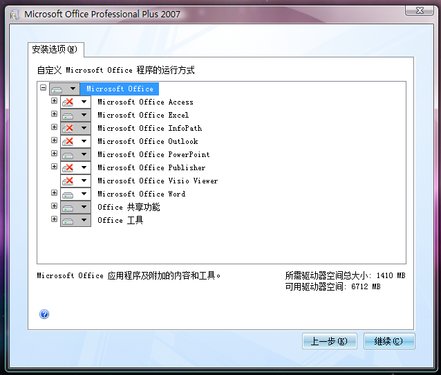Click the drive icon beside Office 共享功能
This screenshot has height=375, width=441.
tap(68, 207)
